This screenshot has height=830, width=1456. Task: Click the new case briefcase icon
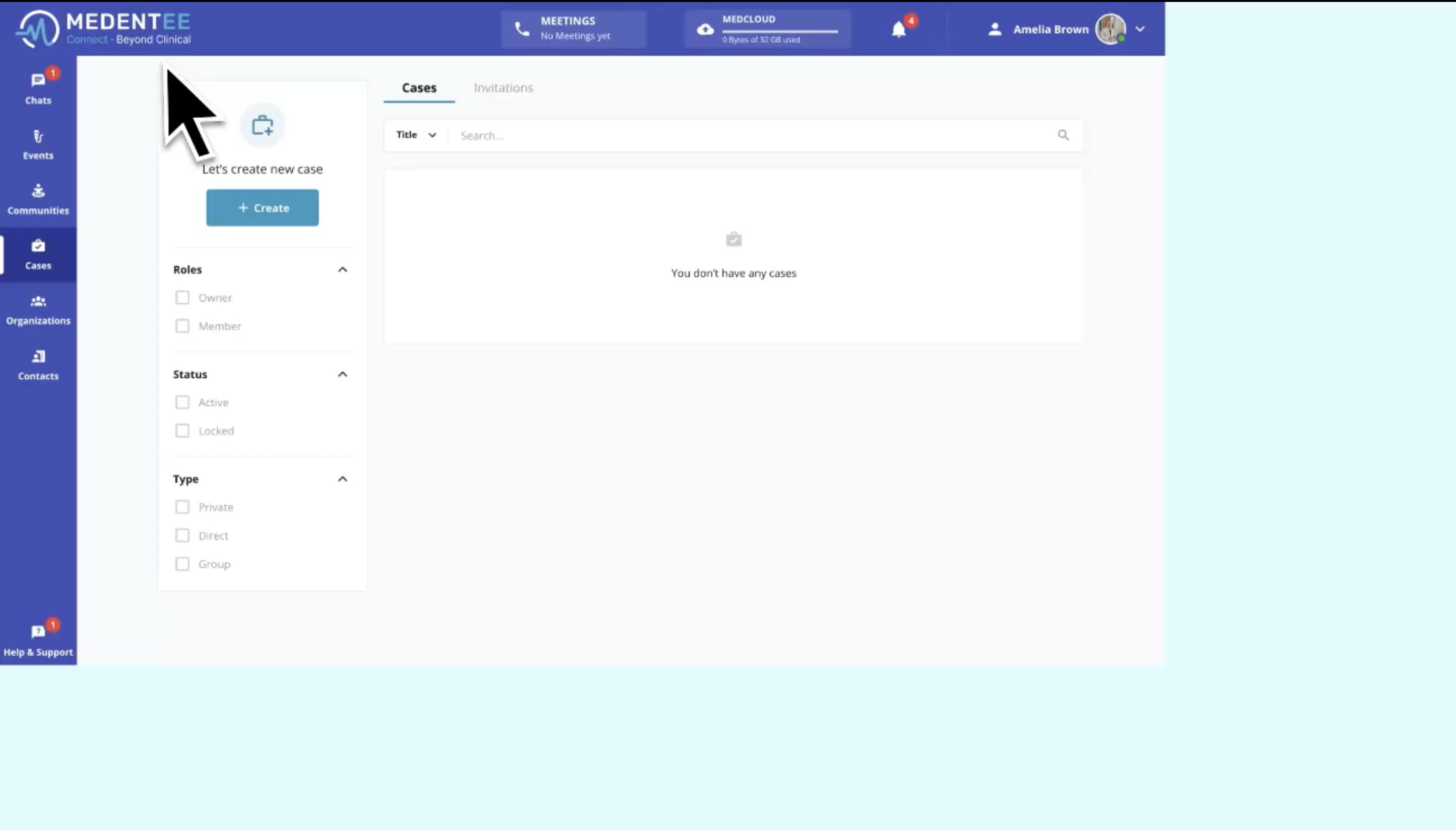coord(262,125)
